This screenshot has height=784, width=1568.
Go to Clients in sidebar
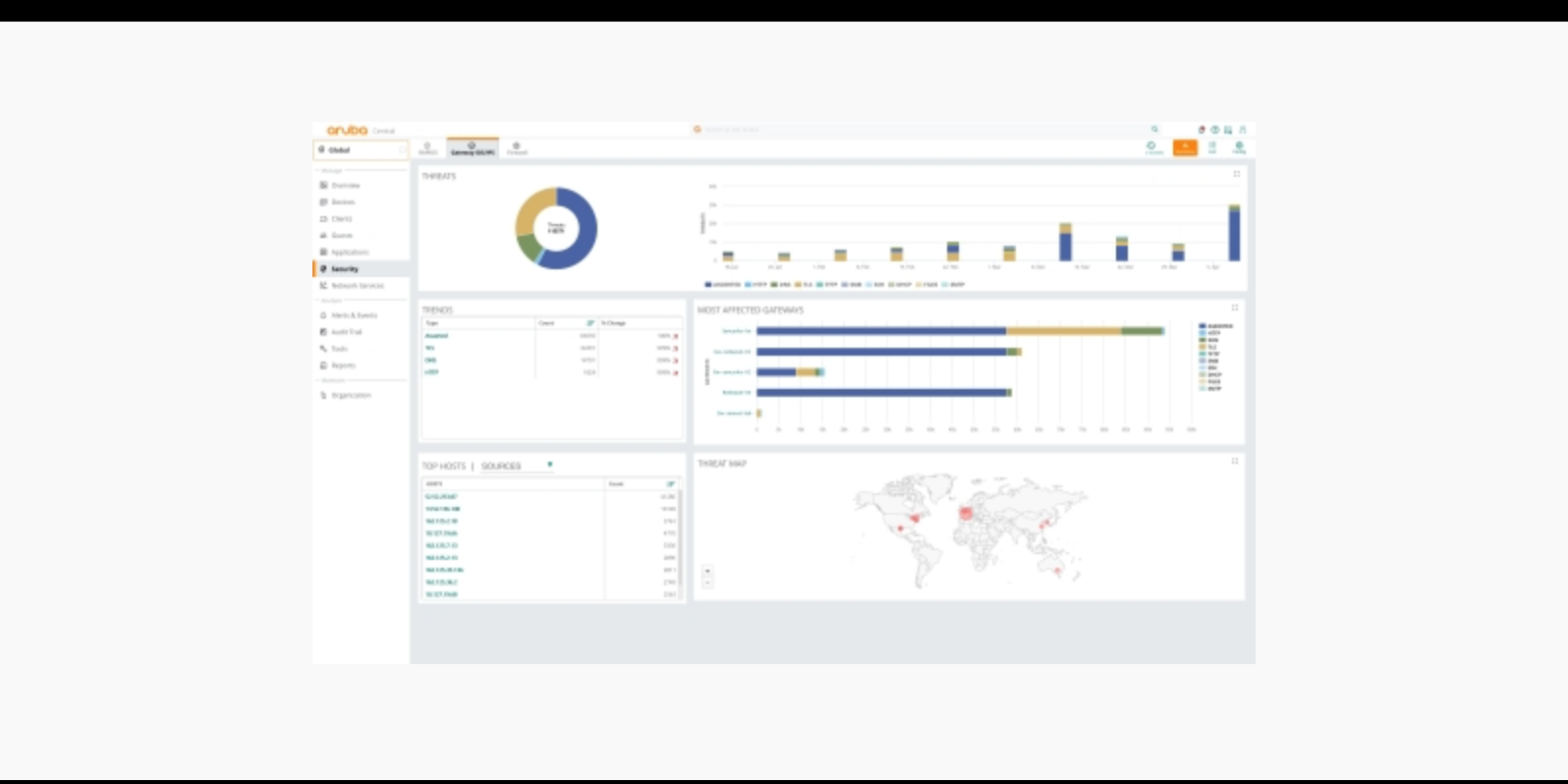(x=360, y=219)
